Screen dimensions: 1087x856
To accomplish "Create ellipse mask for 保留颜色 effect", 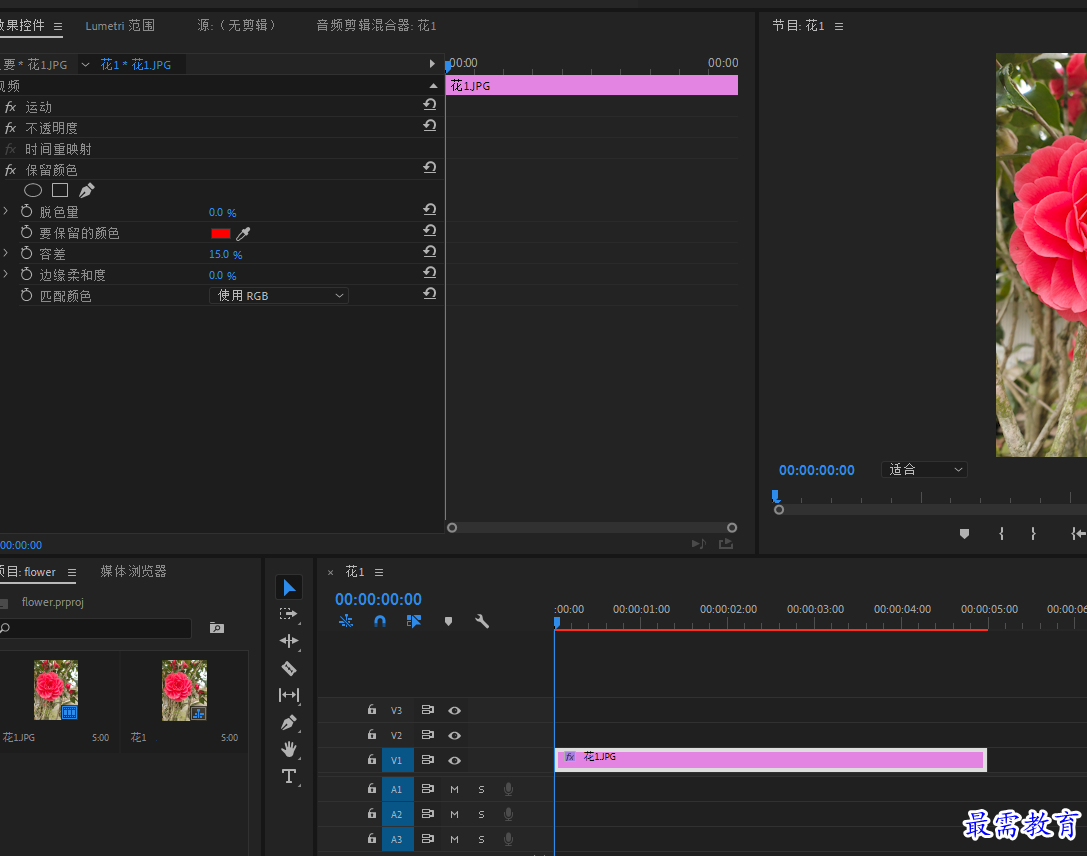I will [33, 190].
